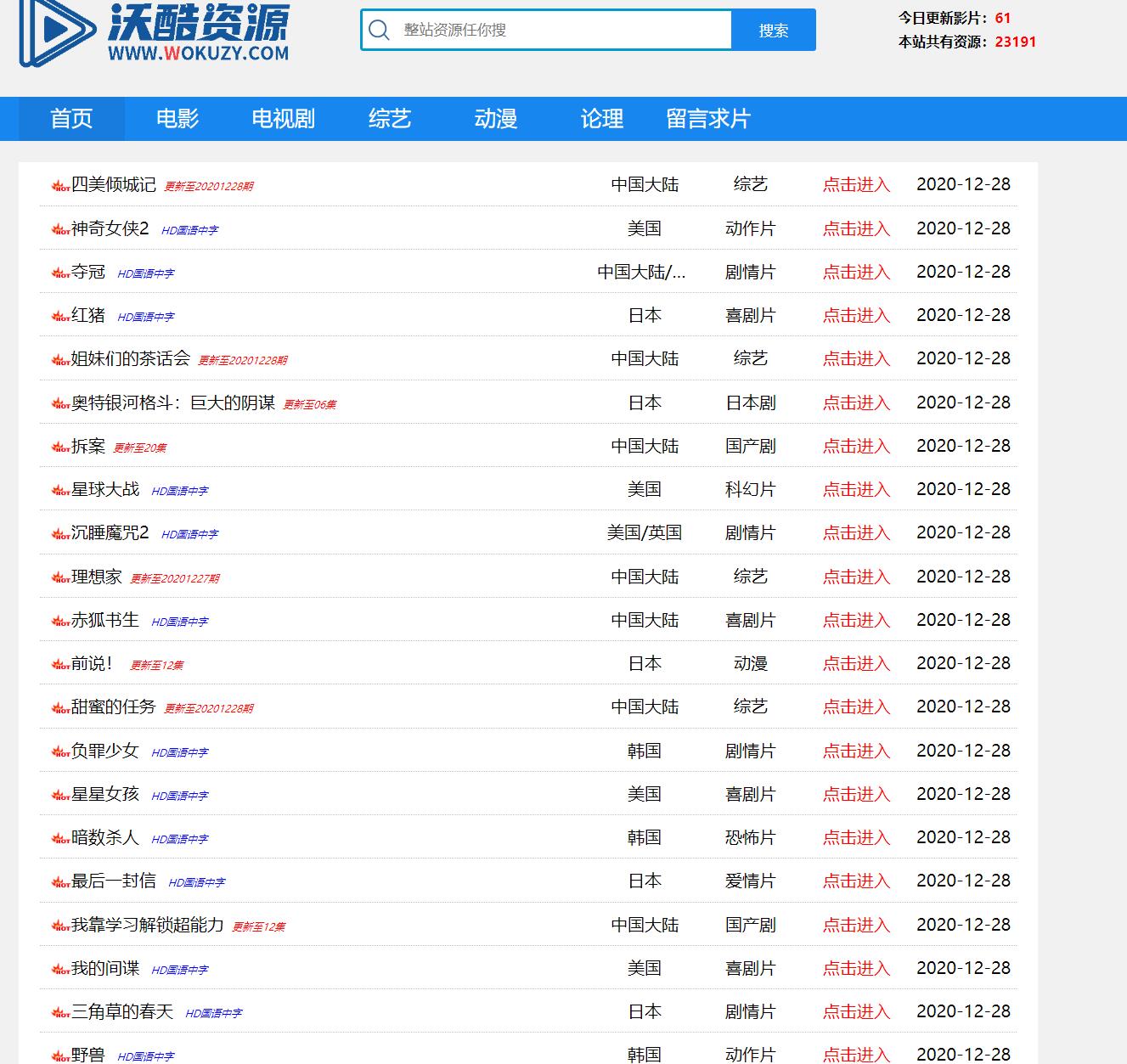The image size is (1127, 1064).
Task: Open the 神奇女侠2 title link
Action: pyautogui.click(x=110, y=228)
